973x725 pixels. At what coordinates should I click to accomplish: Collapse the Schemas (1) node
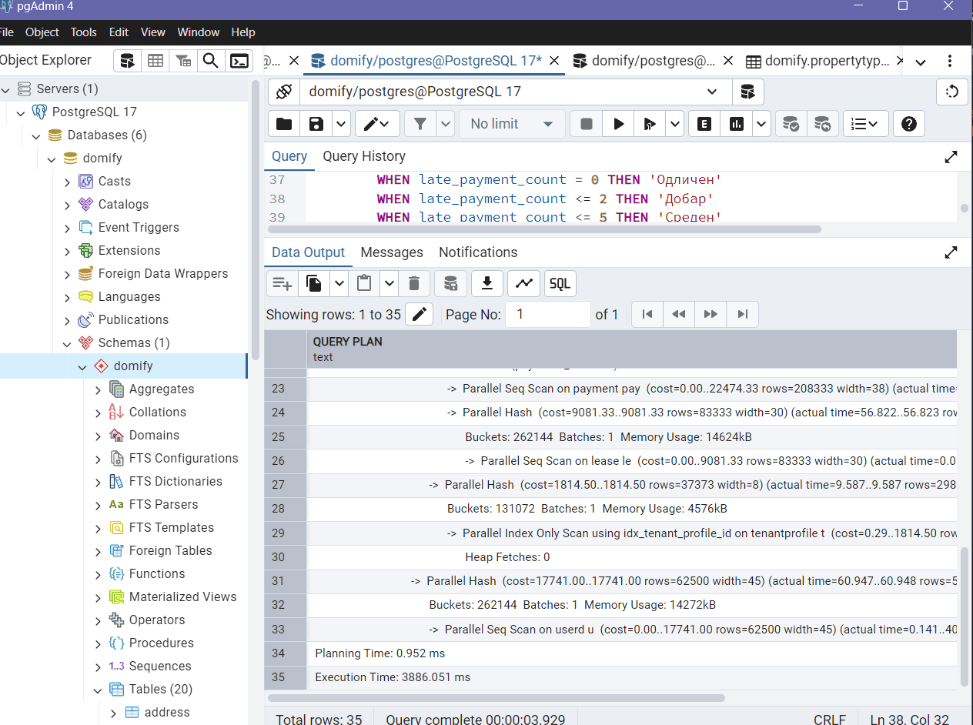pos(67,343)
